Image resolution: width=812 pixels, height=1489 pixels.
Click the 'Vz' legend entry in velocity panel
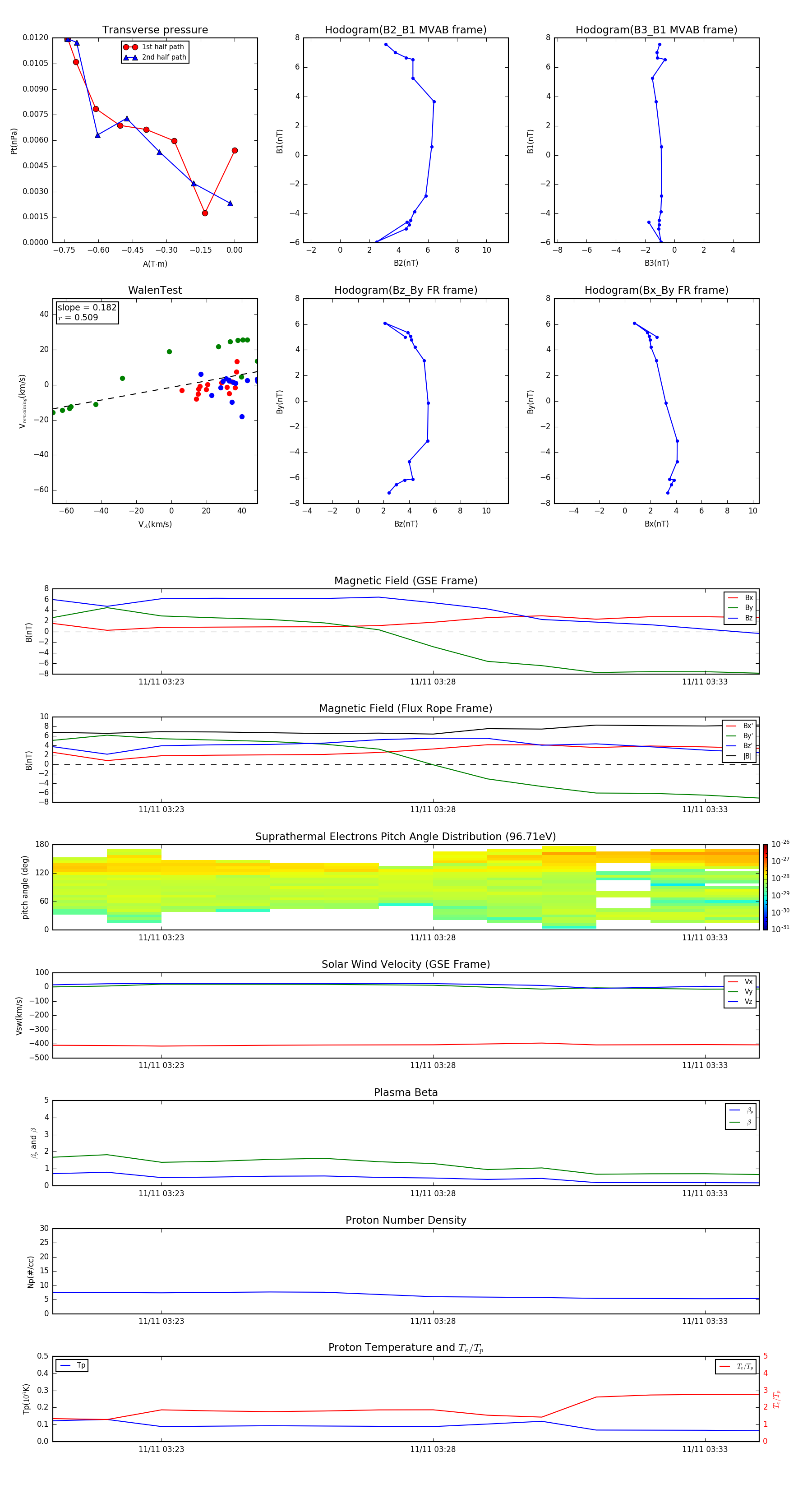741,1002
